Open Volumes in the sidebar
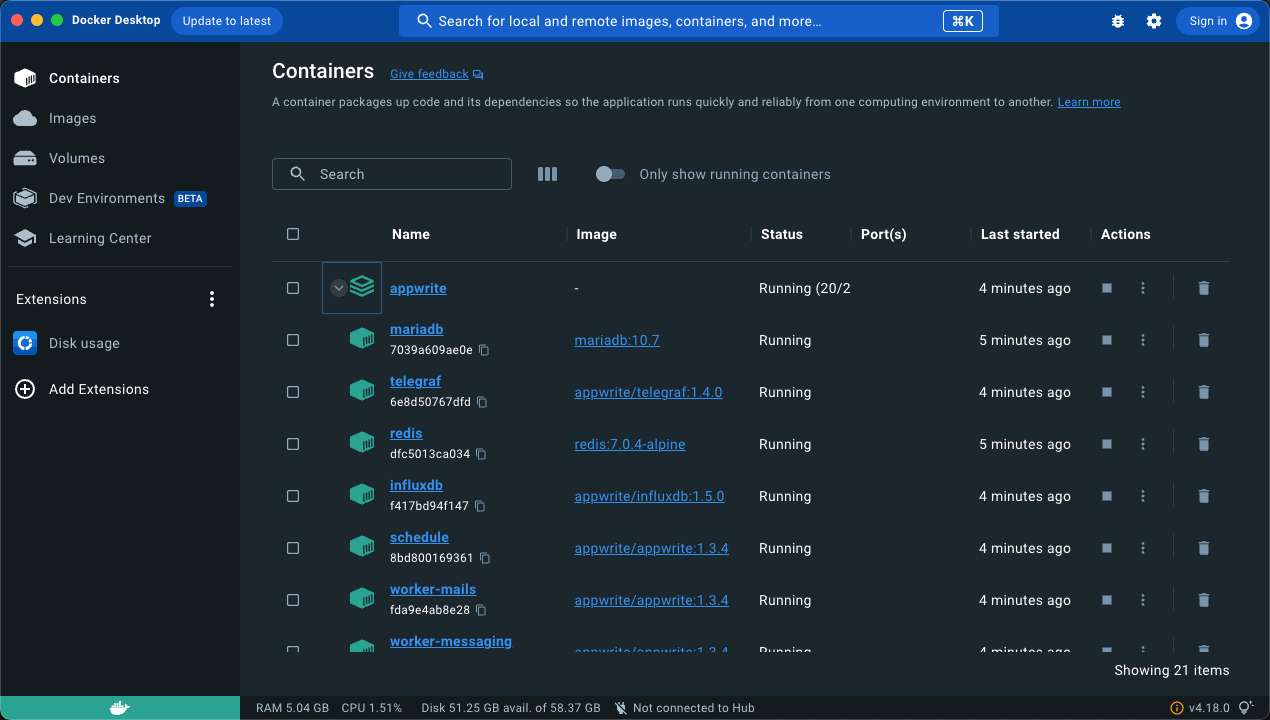 pos(76,158)
